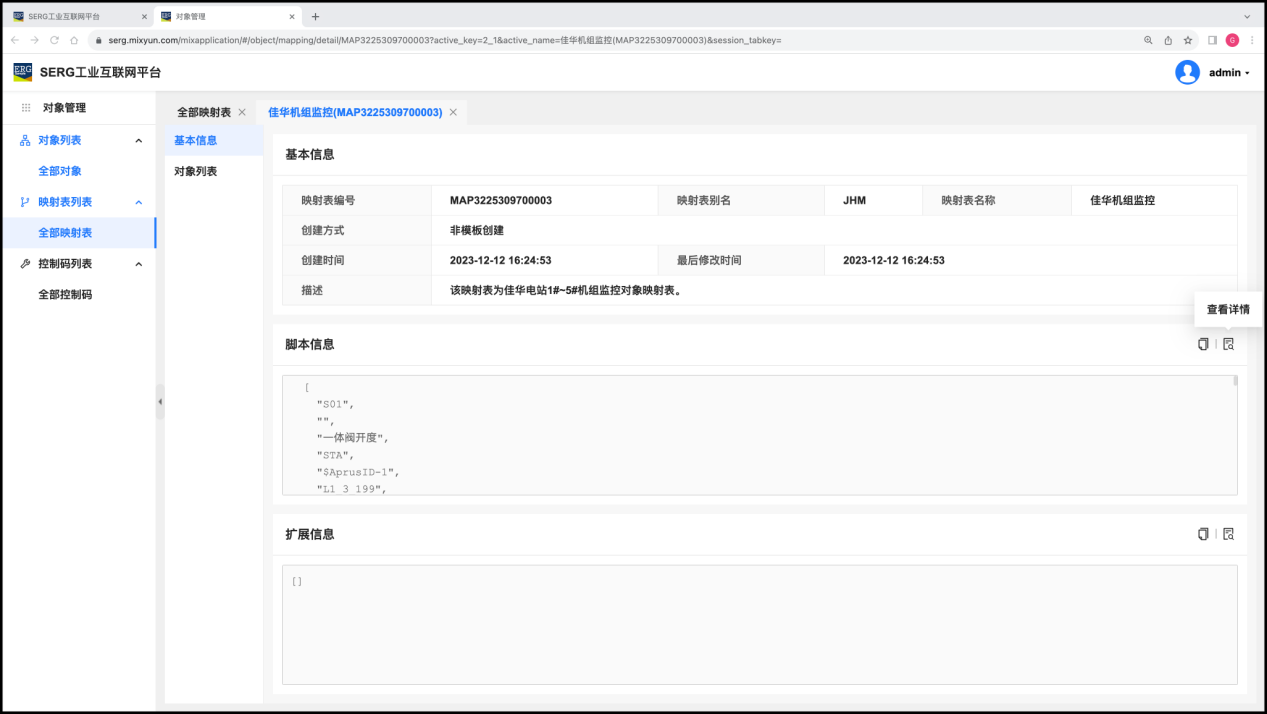Switch to the 全部映射表 tab
The height and width of the screenshot is (714, 1267).
pyautogui.click(x=204, y=112)
